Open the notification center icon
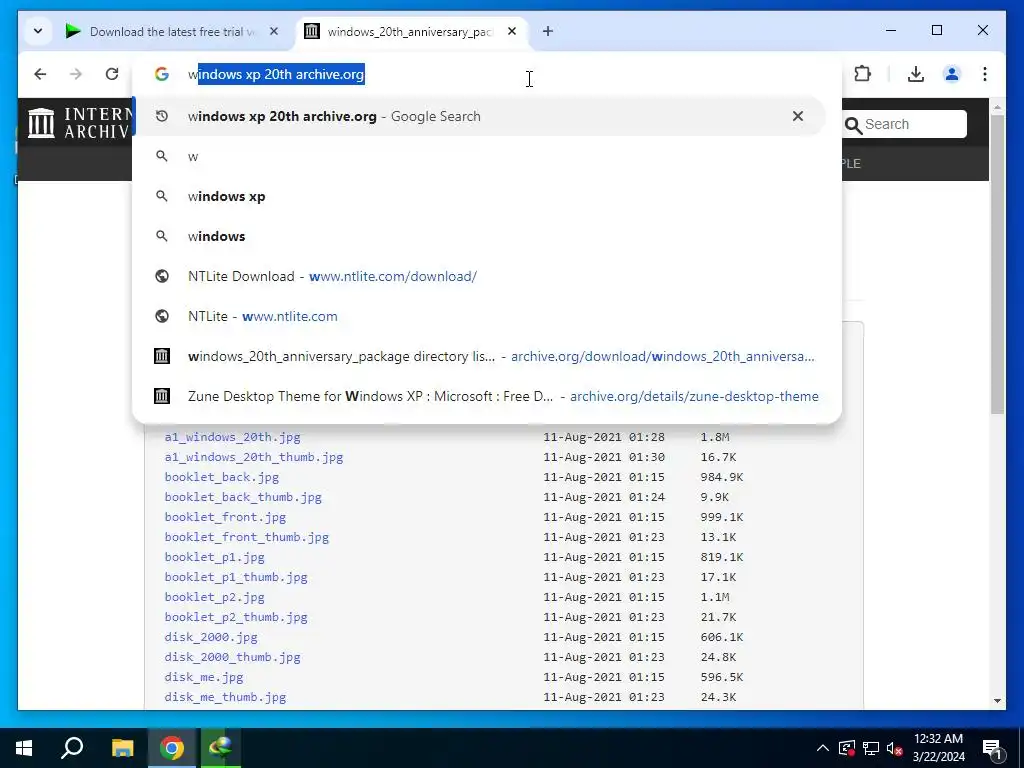This screenshot has width=1024, height=768. 992,748
